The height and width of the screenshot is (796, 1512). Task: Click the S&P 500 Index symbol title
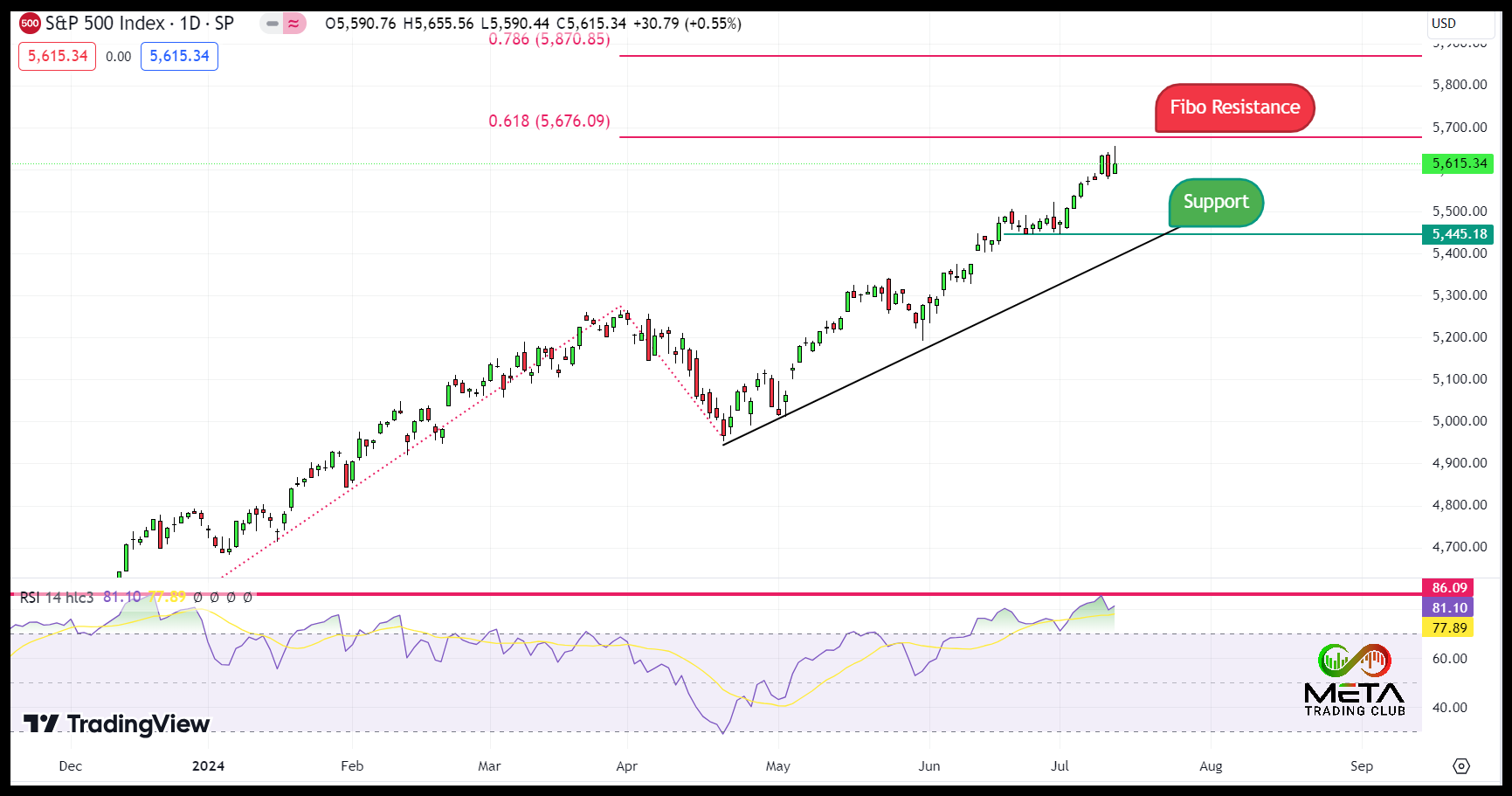point(140,24)
